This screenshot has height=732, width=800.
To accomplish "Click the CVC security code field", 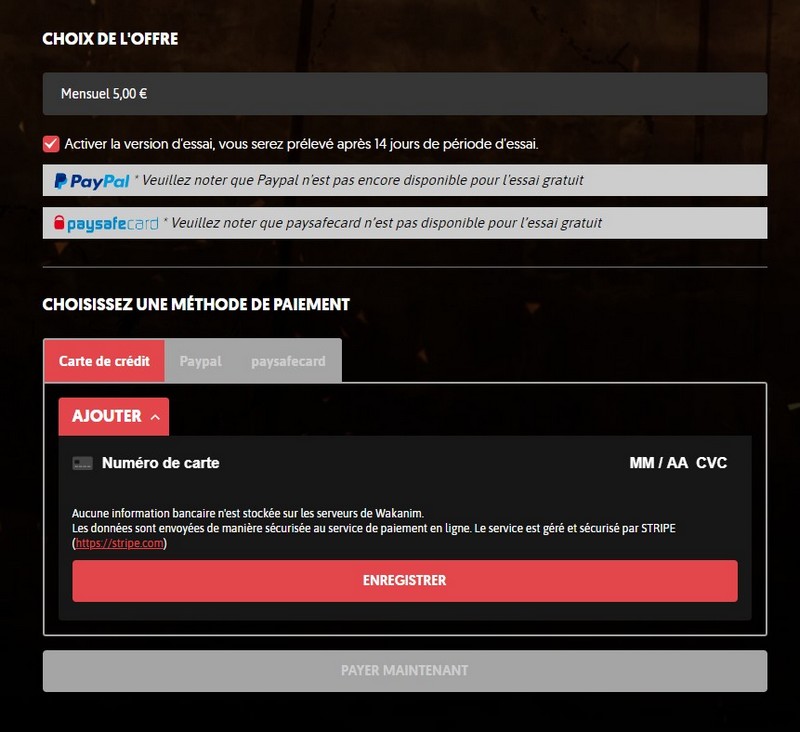I will [x=711, y=463].
